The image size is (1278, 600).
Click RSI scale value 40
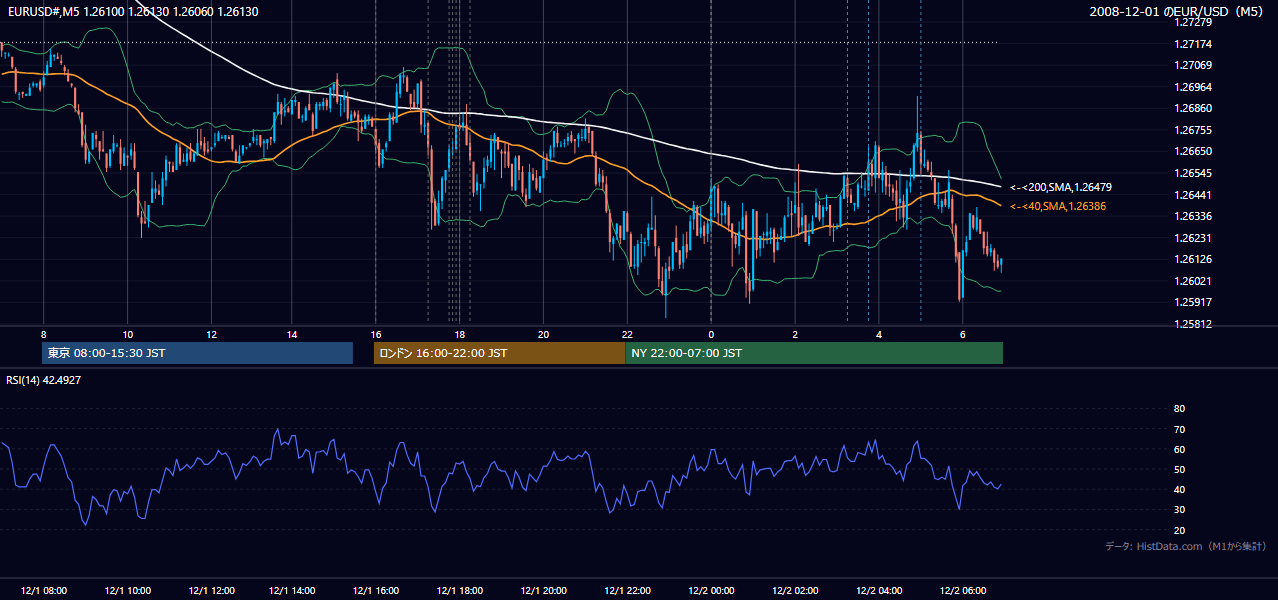(x=1179, y=489)
